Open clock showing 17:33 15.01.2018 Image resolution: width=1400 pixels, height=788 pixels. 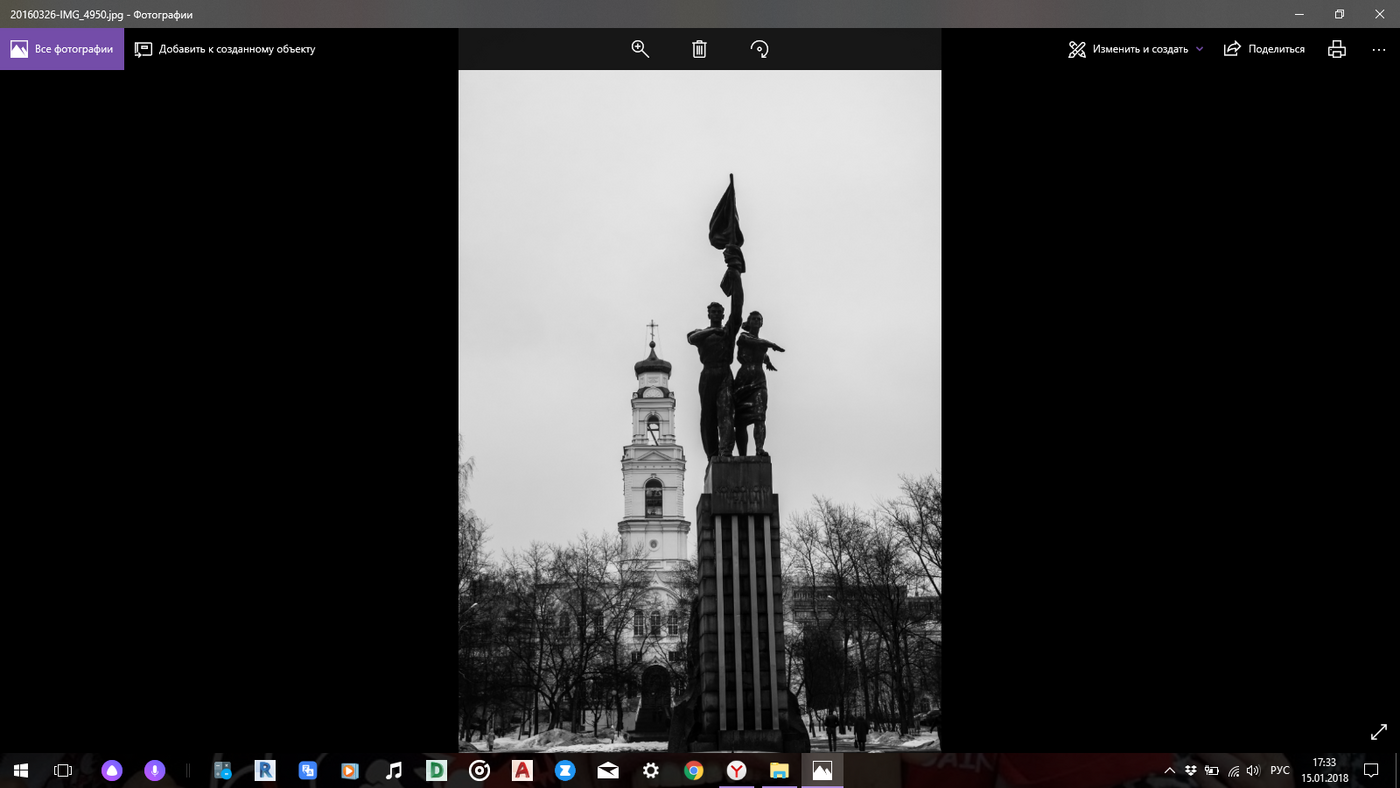(x=1325, y=770)
